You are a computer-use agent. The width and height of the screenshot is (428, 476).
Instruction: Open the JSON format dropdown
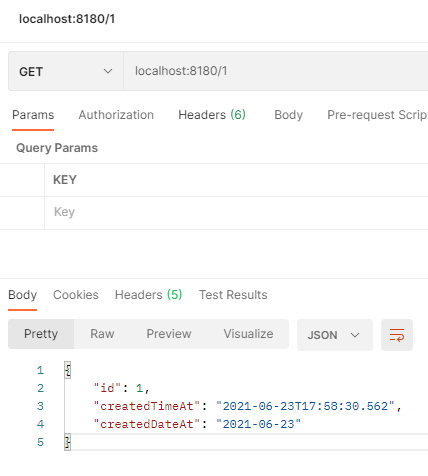(x=335, y=335)
